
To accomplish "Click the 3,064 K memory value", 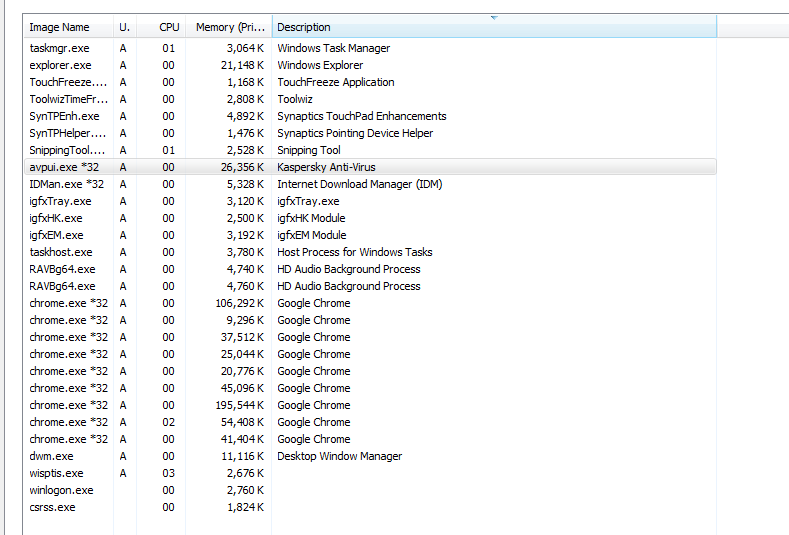I will [245, 48].
